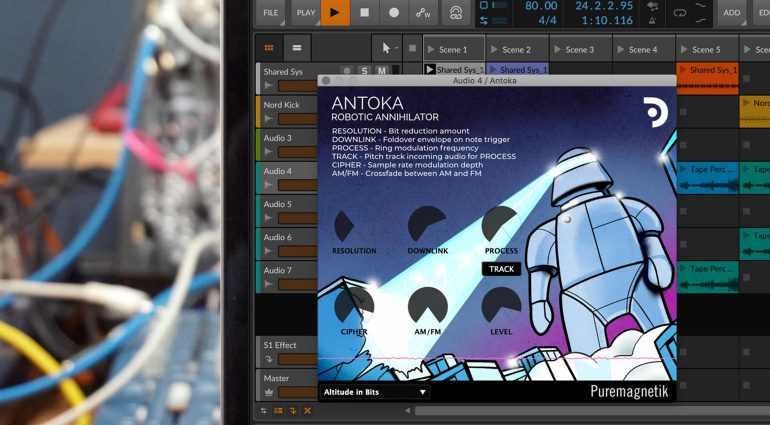The width and height of the screenshot is (770, 425).
Task: Click the orange X icon at the bottom left
Action: pos(307,411)
